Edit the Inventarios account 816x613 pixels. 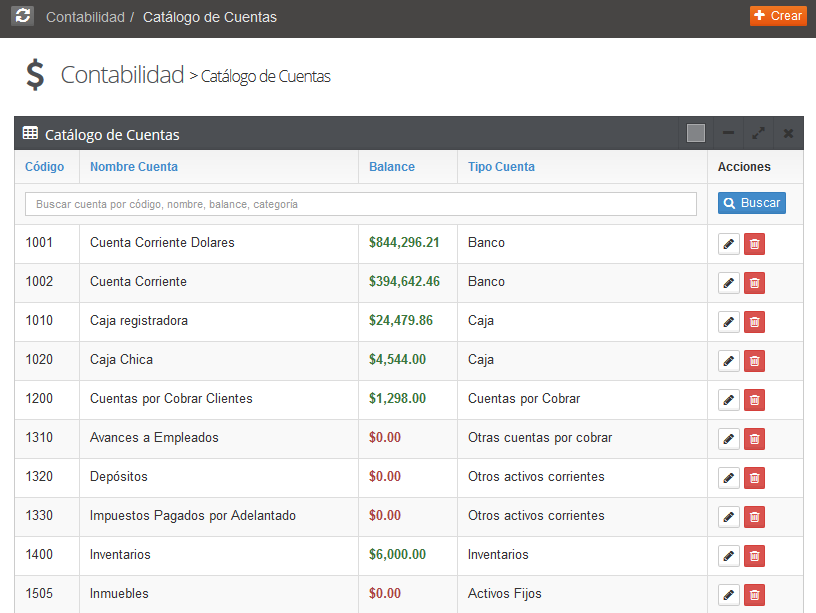[728, 555]
